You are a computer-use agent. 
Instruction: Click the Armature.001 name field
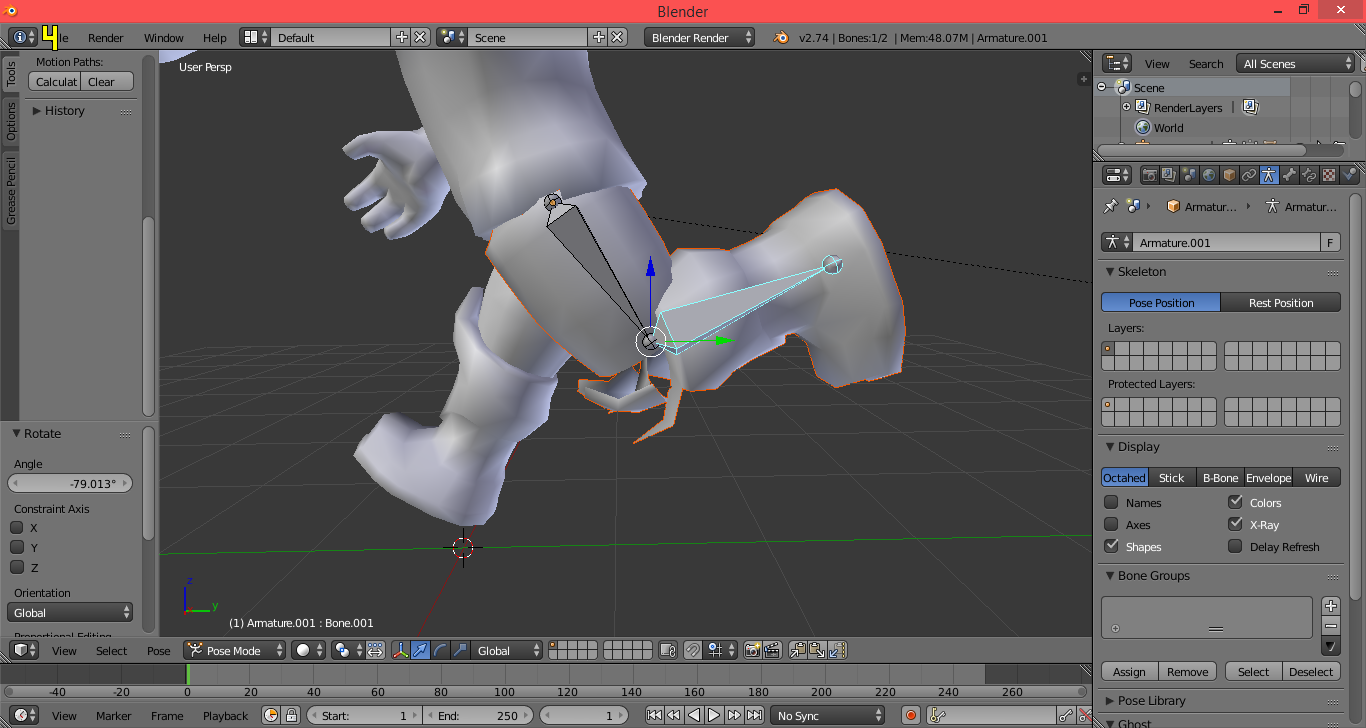click(1226, 242)
